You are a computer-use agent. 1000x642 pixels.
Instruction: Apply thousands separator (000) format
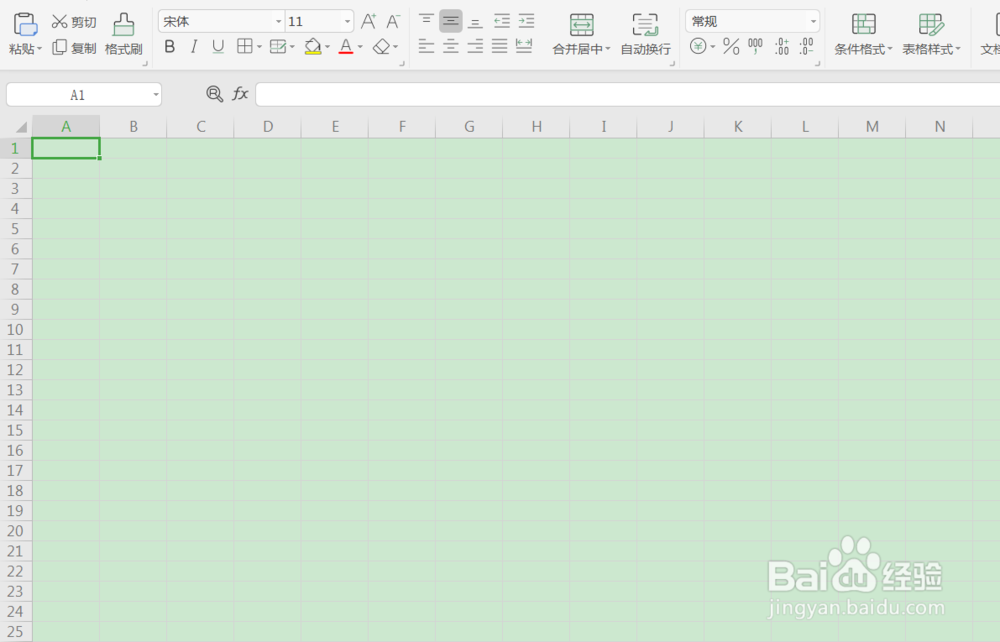[755, 46]
